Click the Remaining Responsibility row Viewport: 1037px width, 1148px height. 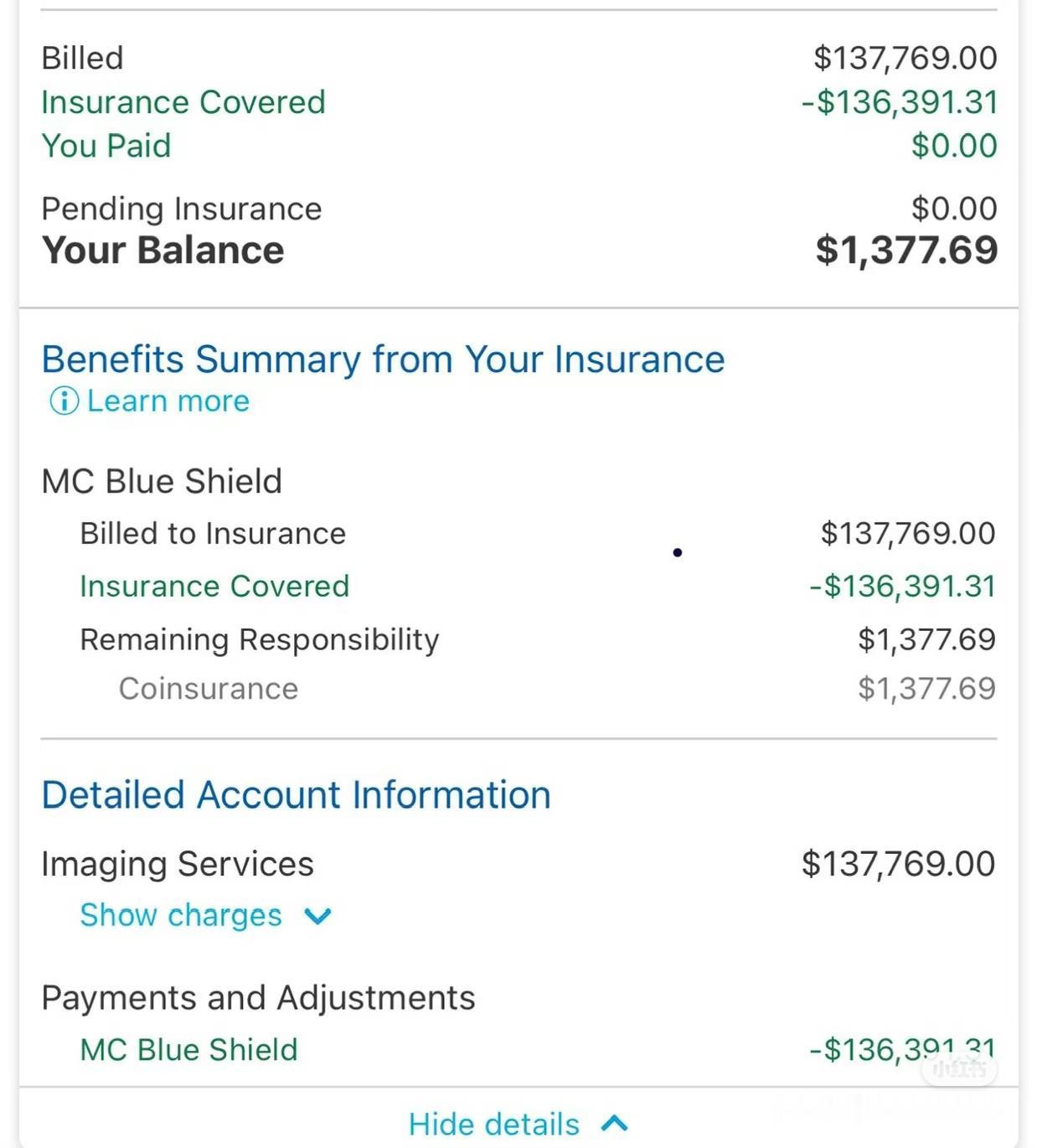click(538, 639)
